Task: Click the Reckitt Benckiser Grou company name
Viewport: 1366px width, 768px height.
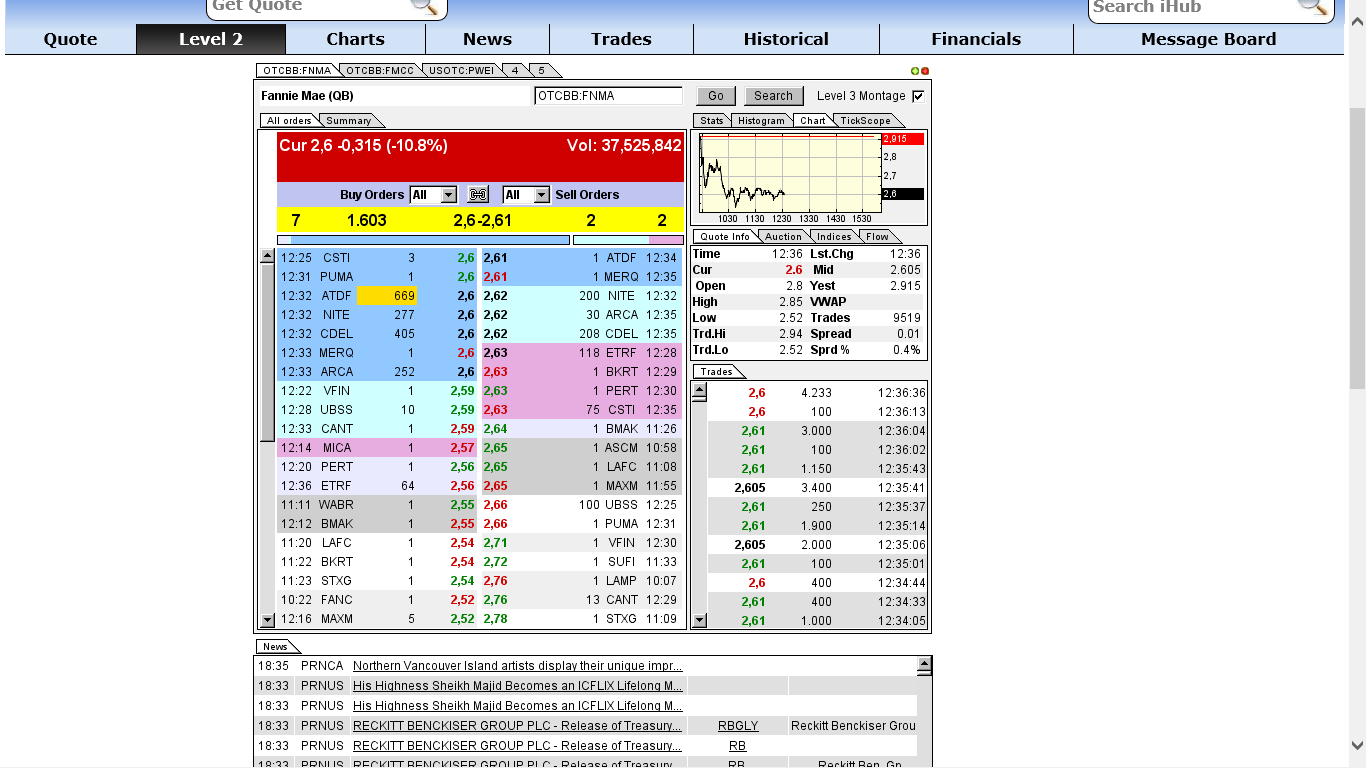Action: (853, 726)
